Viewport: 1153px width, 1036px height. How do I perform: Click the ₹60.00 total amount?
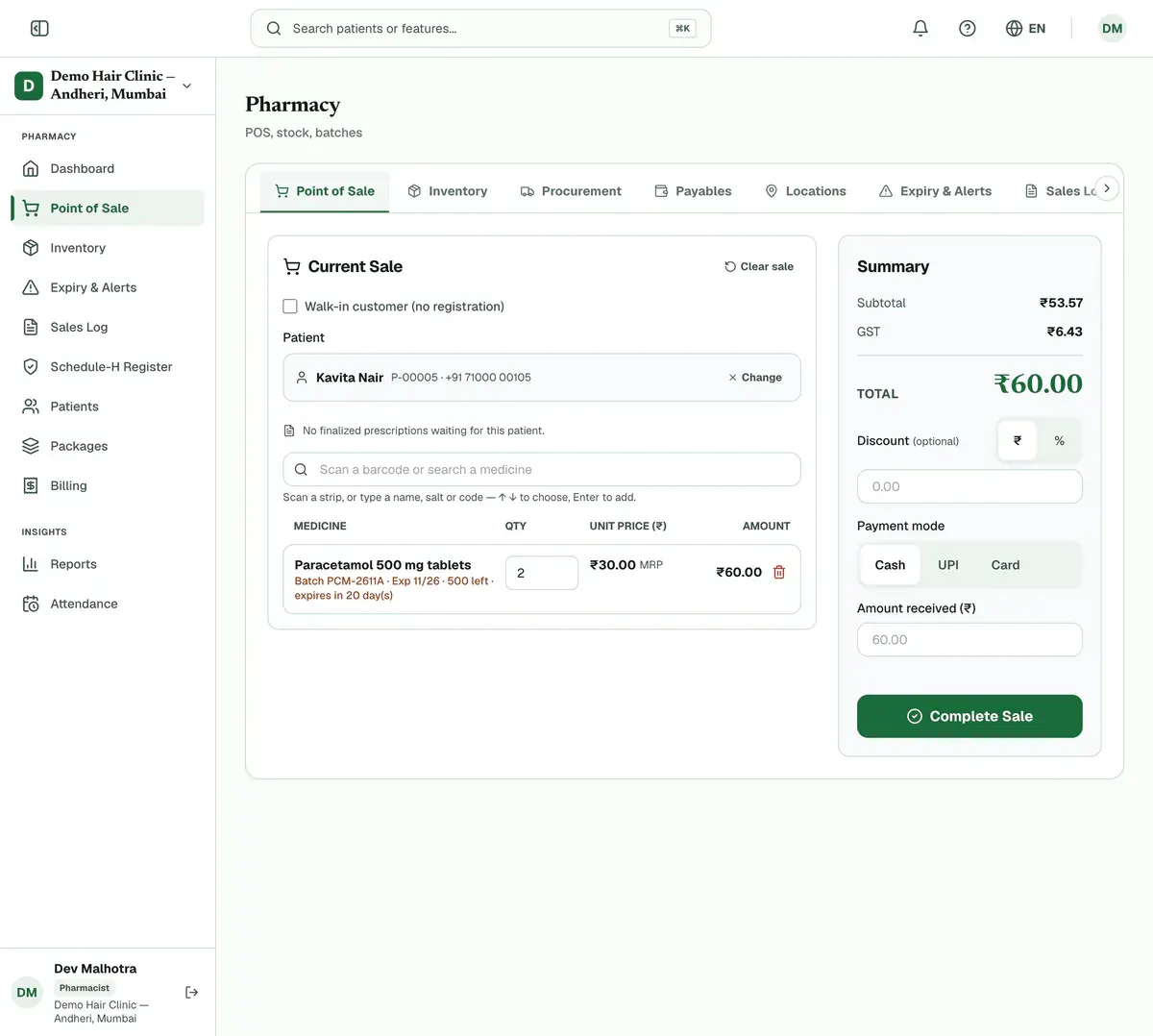(1039, 383)
